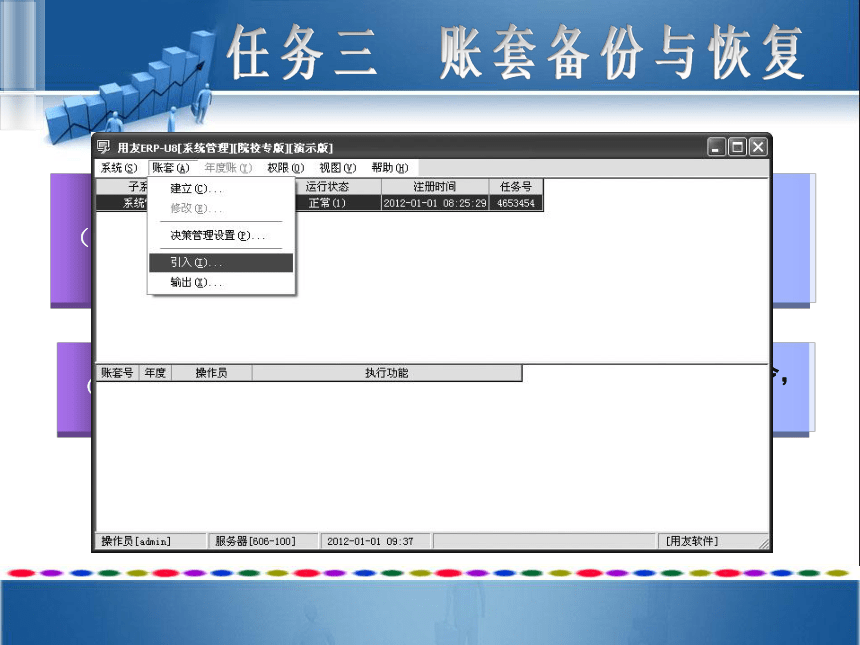
Task: Choose 修改(E)... from the 账套 menu
Action: click(222, 208)
